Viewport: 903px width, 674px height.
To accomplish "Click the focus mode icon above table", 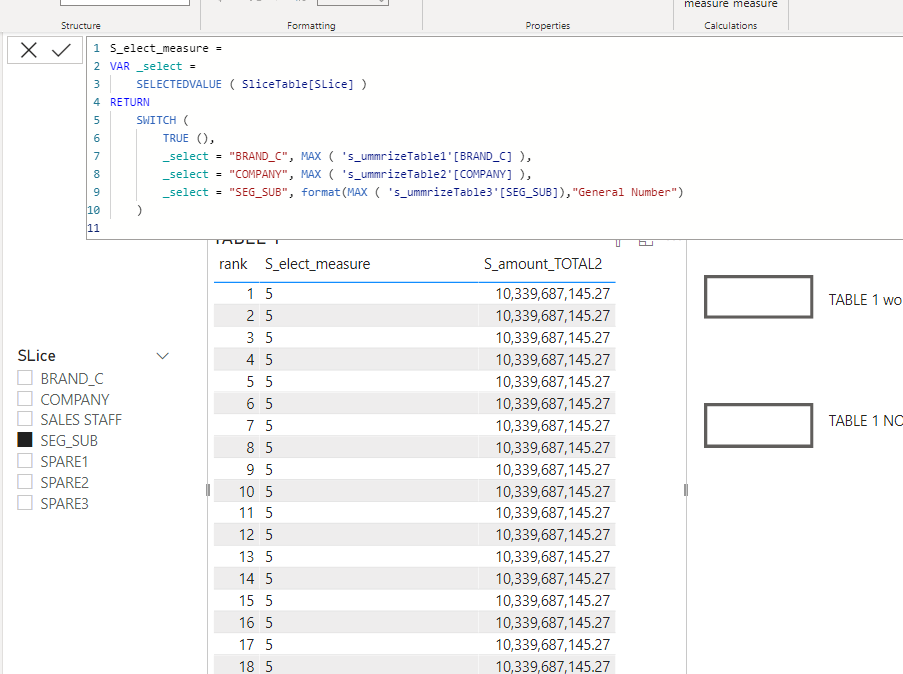I will pos(646,242).
